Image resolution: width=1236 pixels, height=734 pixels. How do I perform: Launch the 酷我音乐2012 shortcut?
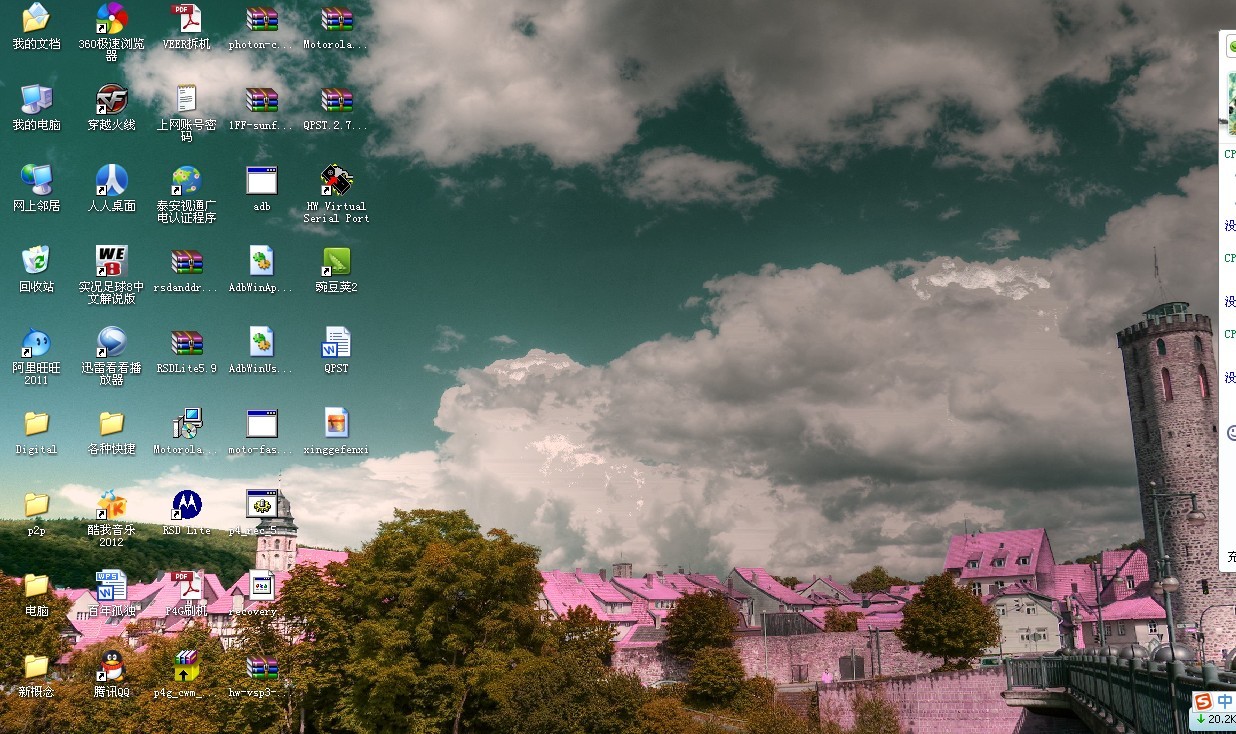pyautogui.click(x=111, y=503)
